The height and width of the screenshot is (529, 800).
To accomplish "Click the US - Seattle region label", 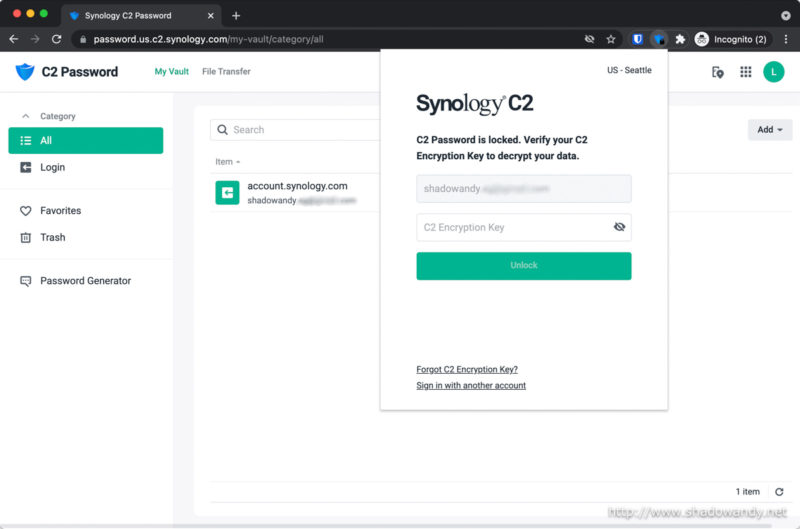I will click(629, 70).
